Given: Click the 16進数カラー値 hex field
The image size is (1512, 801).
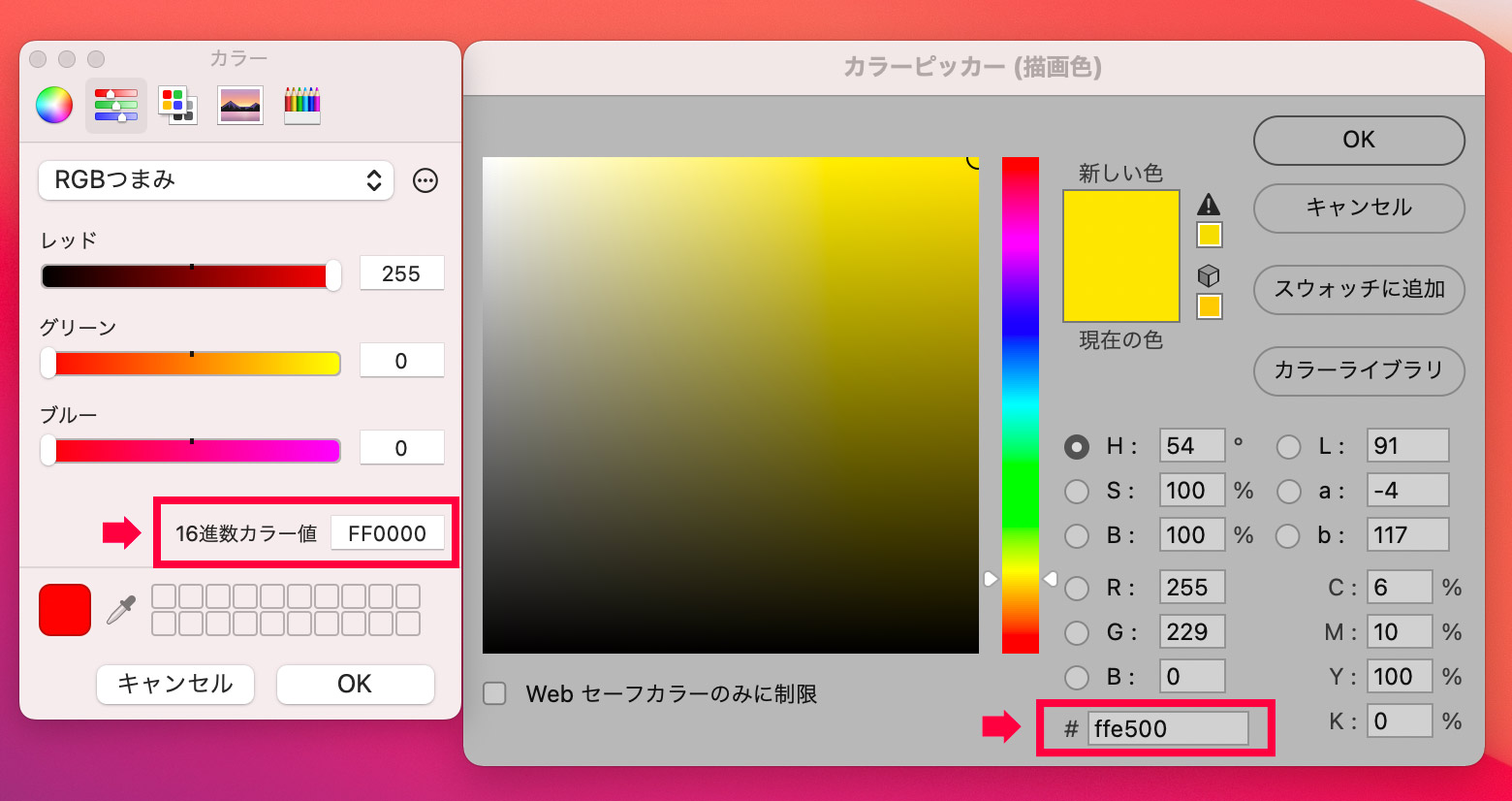Looking at the screenshot, I should point(387,533).
